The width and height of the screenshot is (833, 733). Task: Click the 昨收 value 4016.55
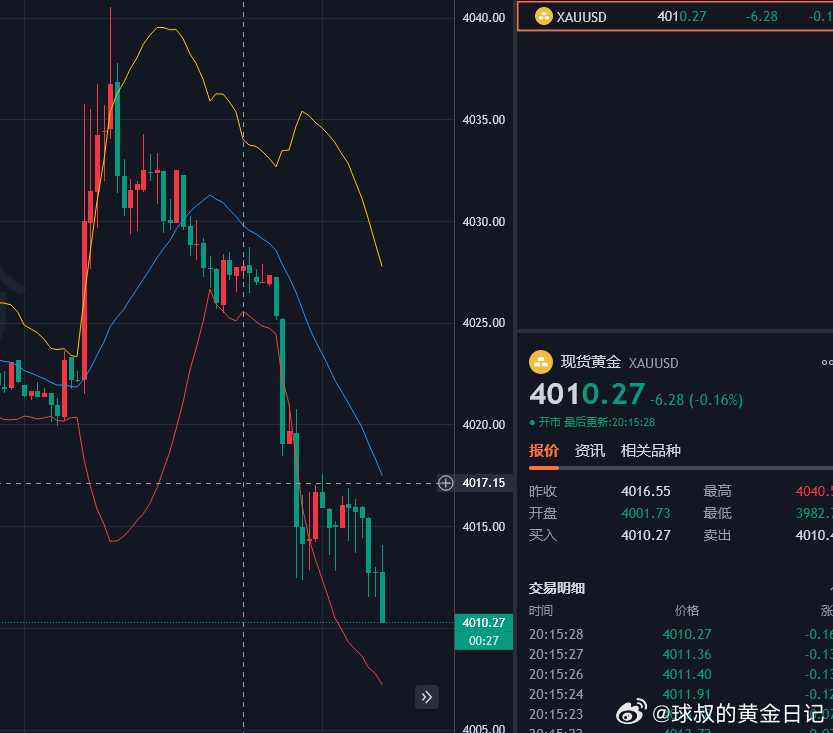click(x=645, y=491)
